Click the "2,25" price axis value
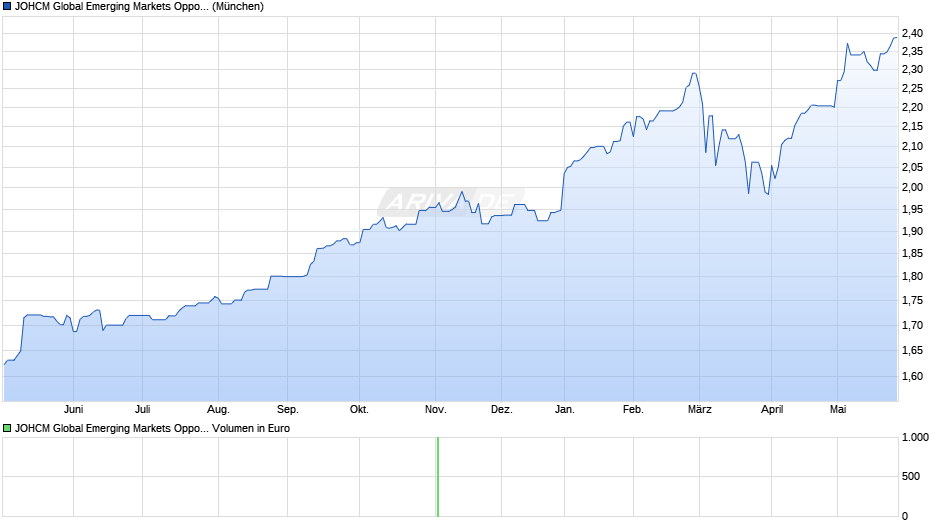940x526 pixels. [x=912, y=89]
